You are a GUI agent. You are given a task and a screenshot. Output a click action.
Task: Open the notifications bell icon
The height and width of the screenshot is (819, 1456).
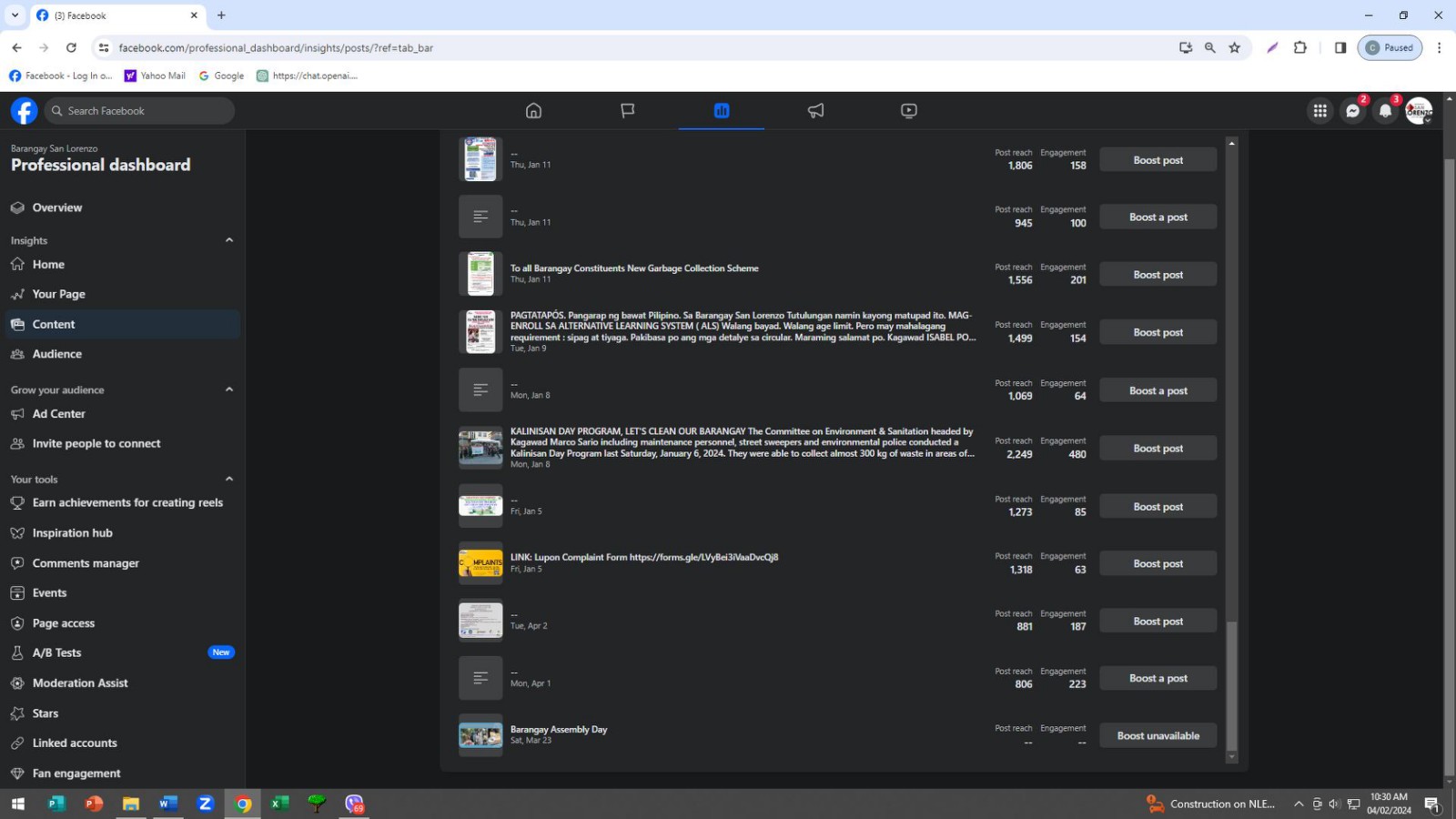point(1386,111)
